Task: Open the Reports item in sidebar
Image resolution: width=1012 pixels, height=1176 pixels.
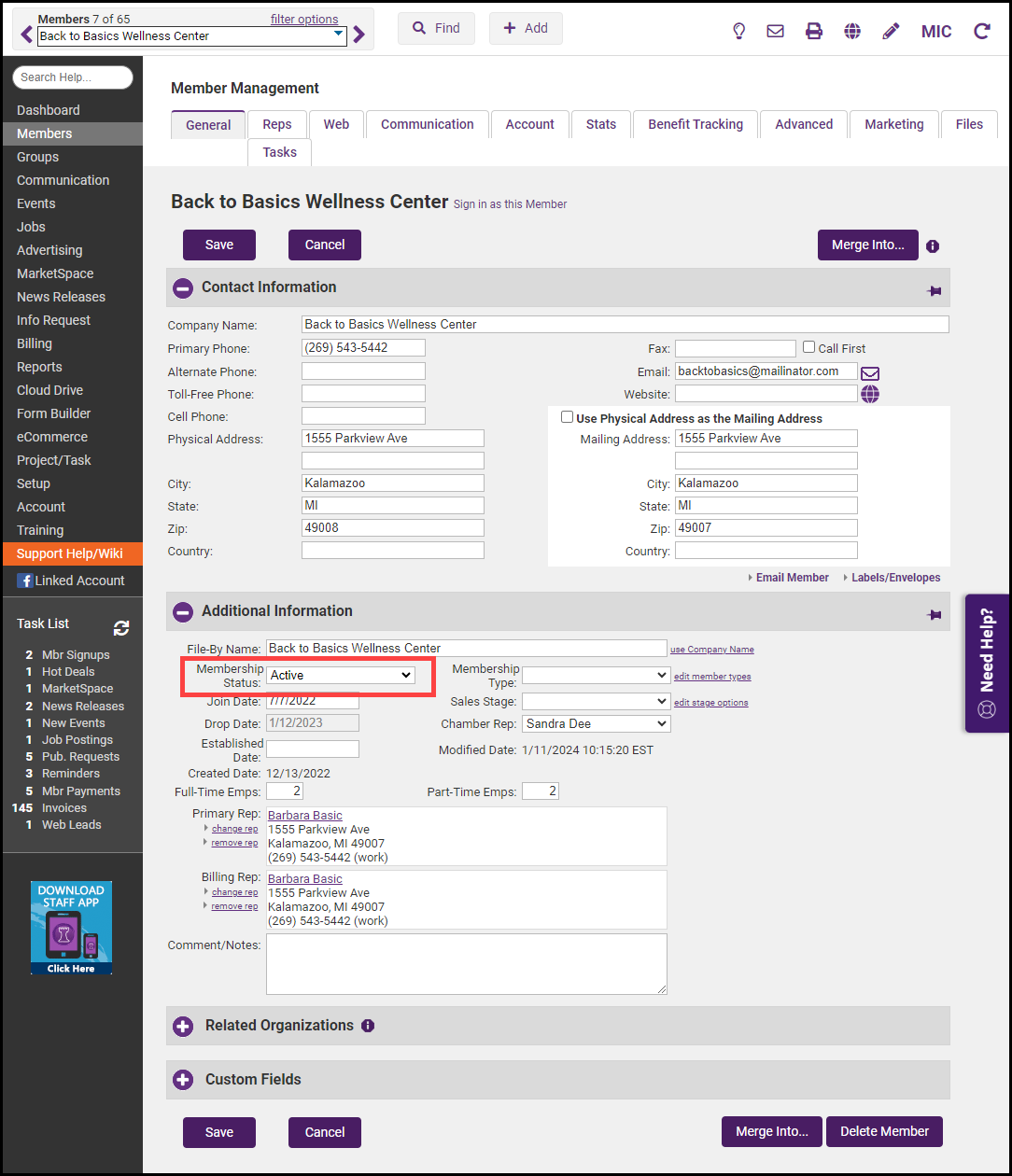Action: (39, 367)
